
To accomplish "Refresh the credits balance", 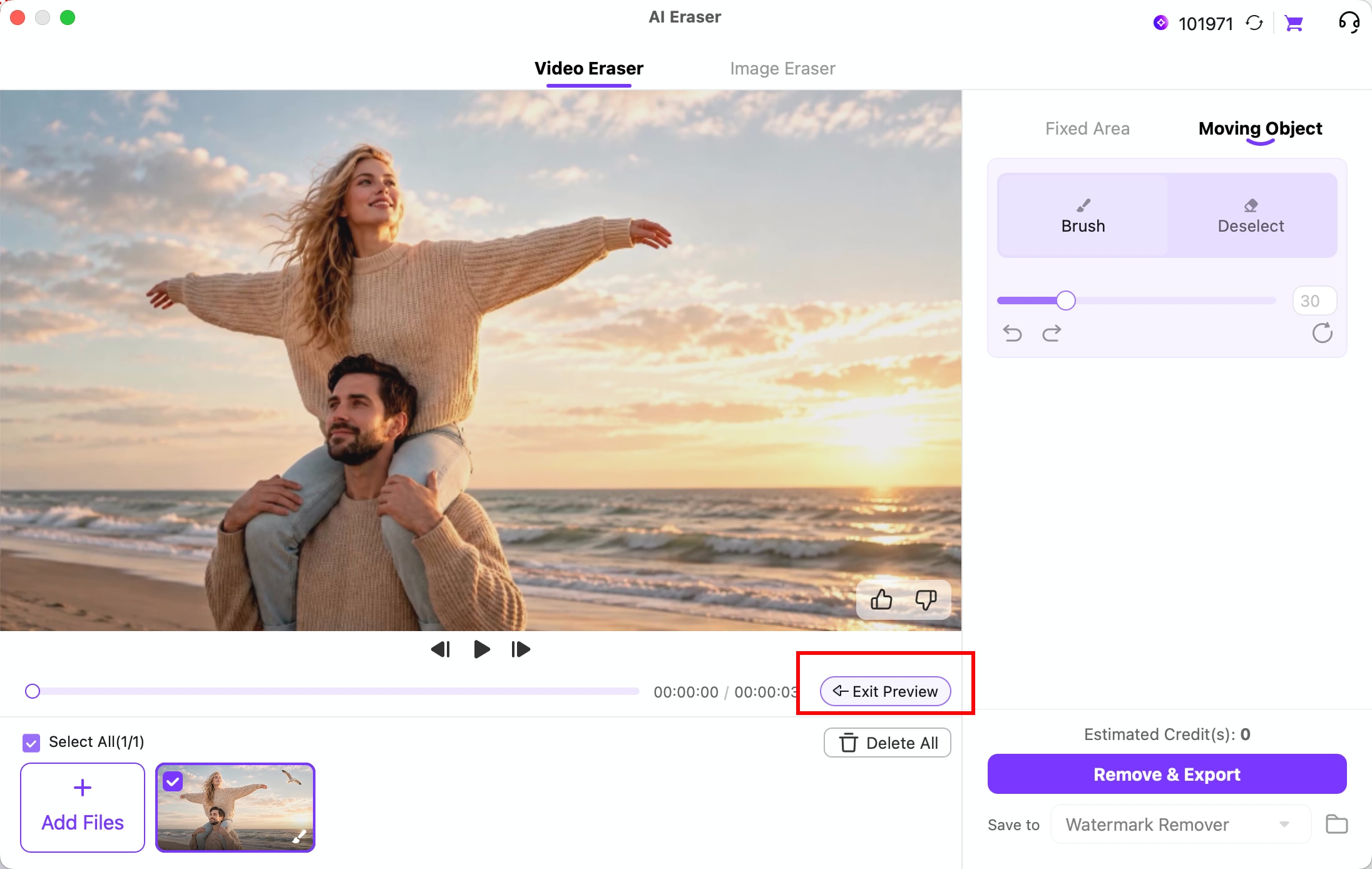I will click(x=1254, y=23).
